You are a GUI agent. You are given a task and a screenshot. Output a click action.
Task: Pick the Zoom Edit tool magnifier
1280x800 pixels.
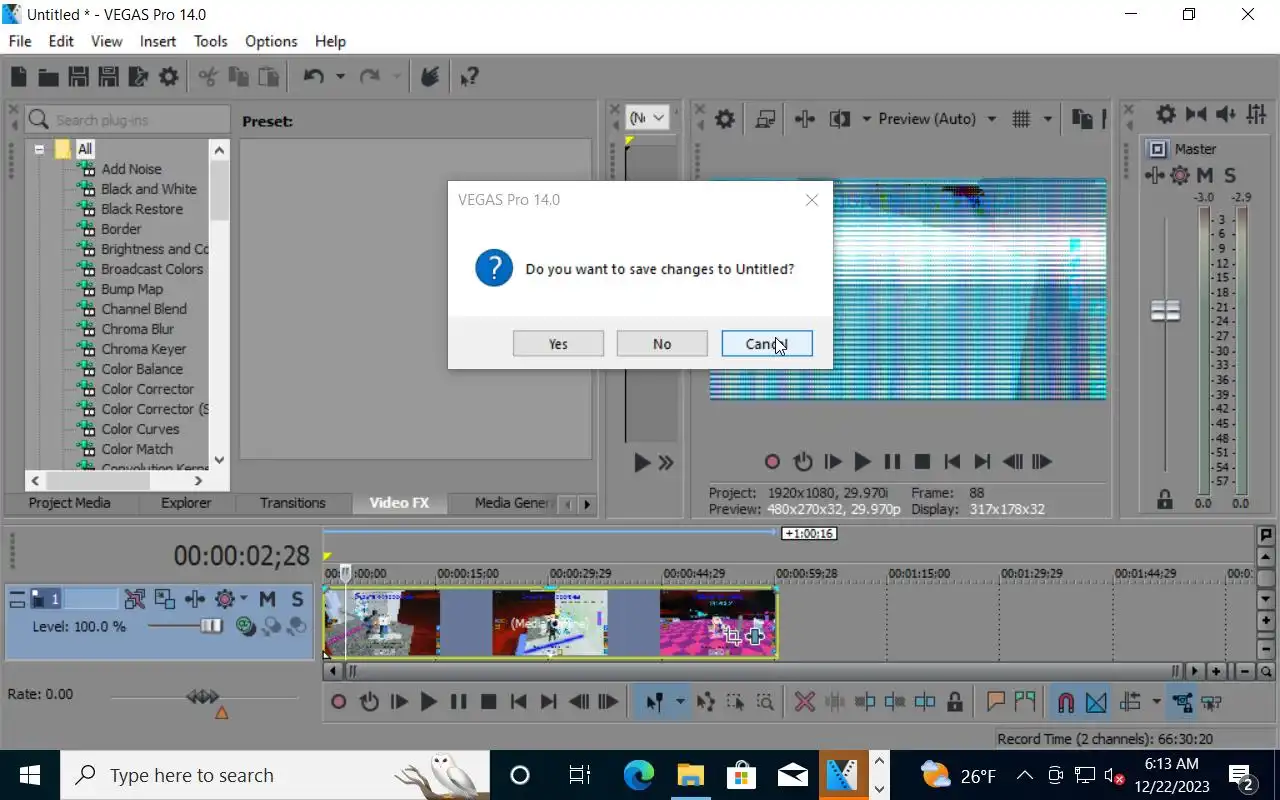(x=765, y=702)
